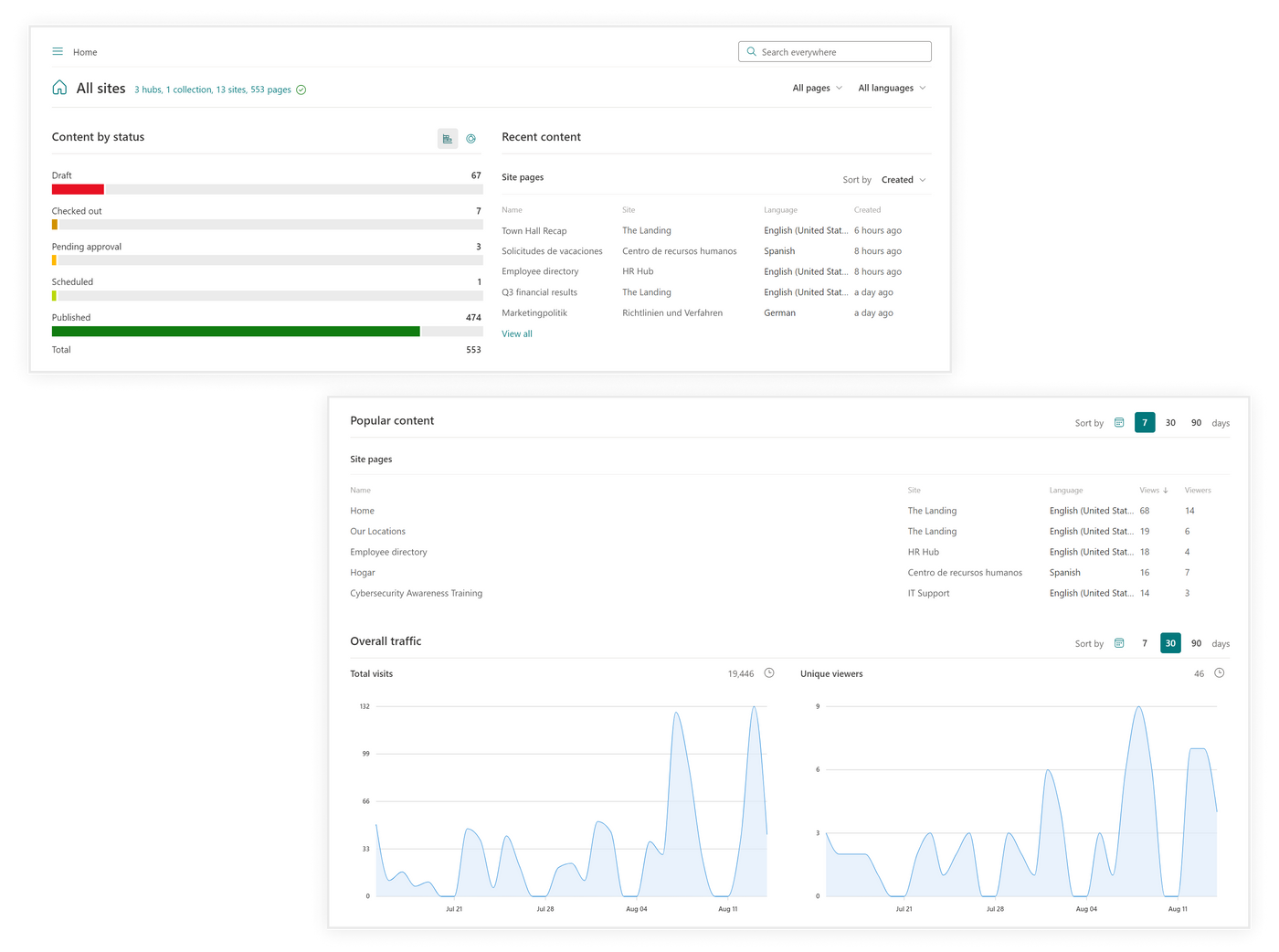The width and height of the screenshot is (1279, 952).
Task: Open the Town Hall Recap page
Action: coord(534,231)
